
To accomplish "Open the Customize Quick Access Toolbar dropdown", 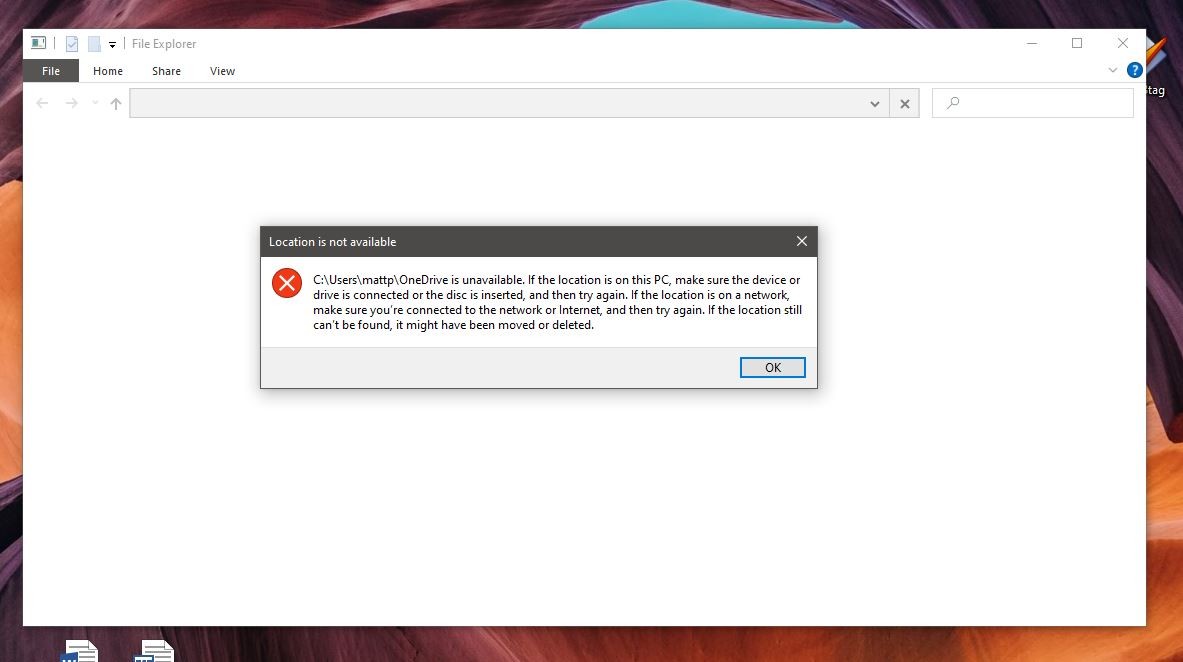I will (x=112, y=45).
